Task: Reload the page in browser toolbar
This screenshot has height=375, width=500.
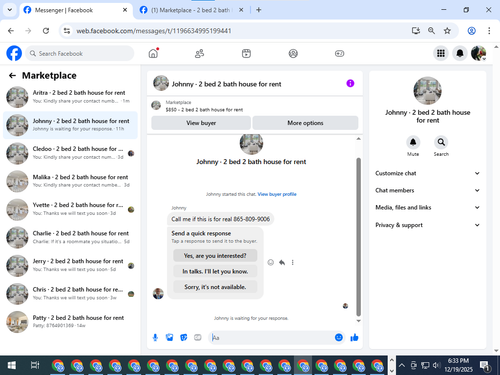Action: pyautogui.click(x=46, y=31)
